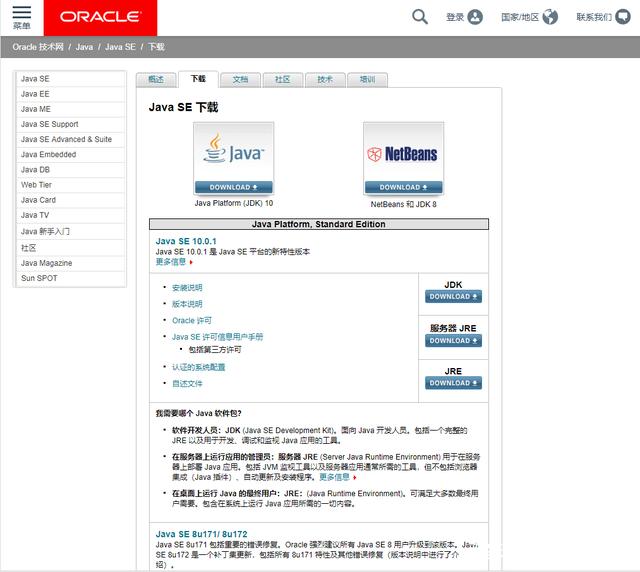This screenshot has height=572, width=640.
Task: Select Web Tier in sidebar
Action: click(x=70, y=185)
